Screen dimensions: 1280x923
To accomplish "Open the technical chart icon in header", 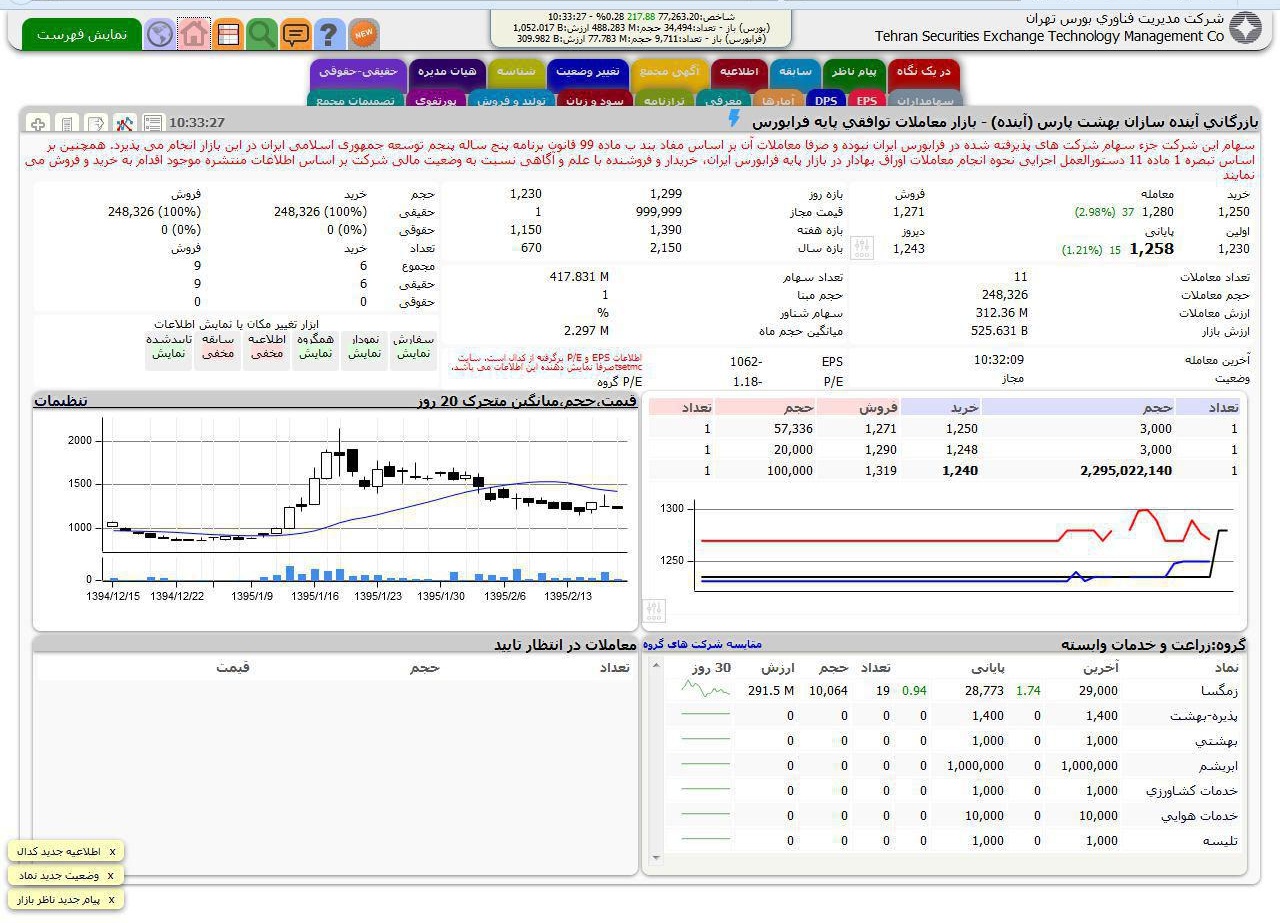I will pyautogui.click(x=125, y=124).
